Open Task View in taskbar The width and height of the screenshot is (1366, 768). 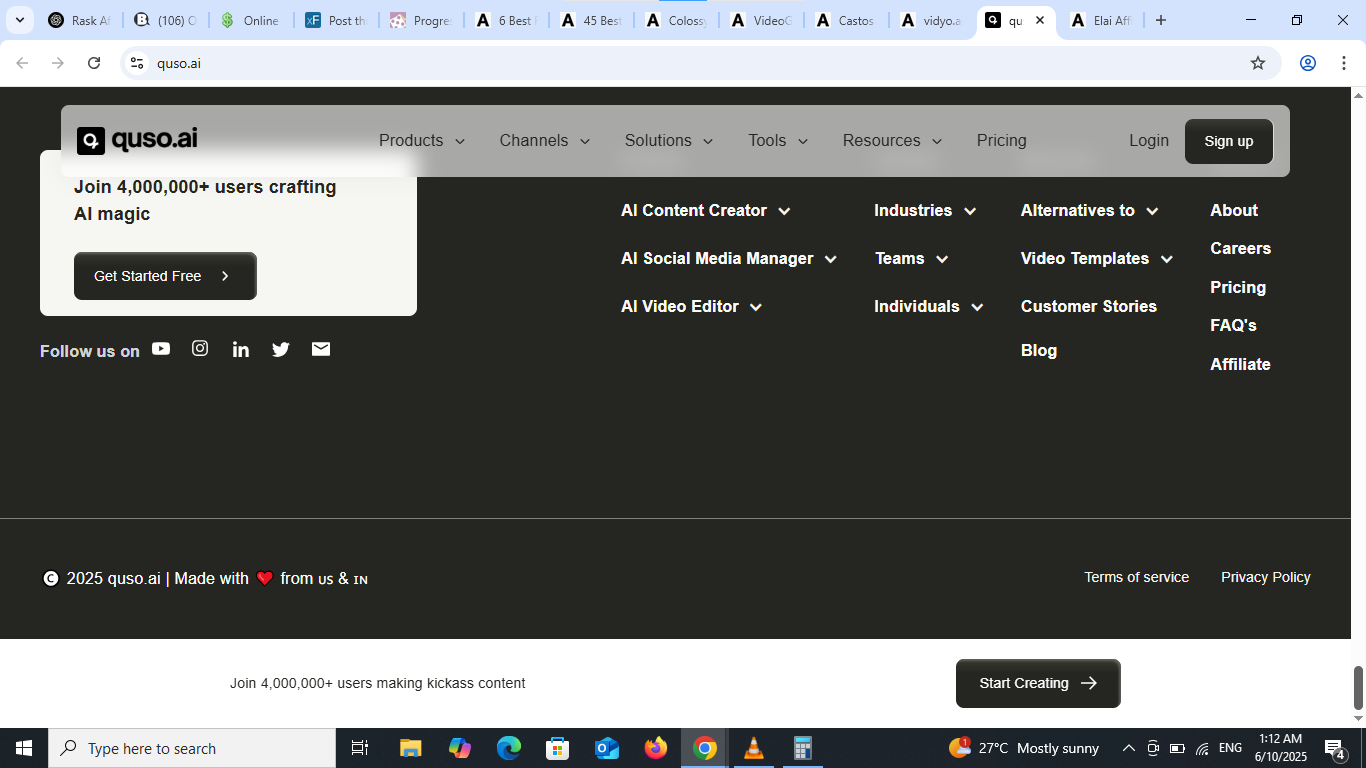click(x=360, y=748)
